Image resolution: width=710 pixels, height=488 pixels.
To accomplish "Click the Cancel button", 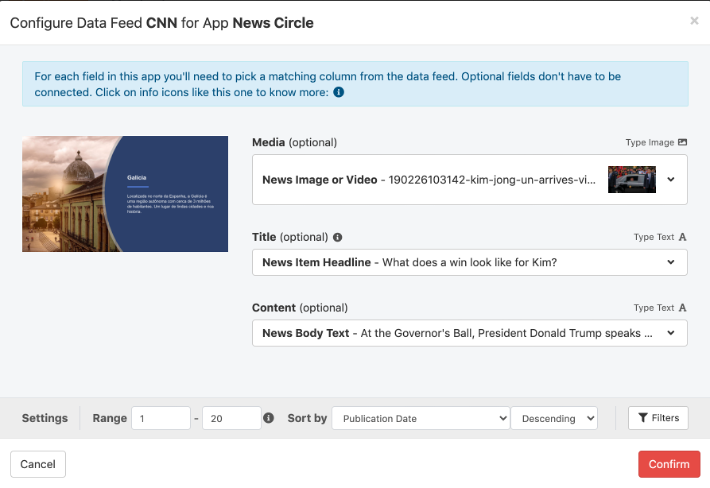I will 38,464.
